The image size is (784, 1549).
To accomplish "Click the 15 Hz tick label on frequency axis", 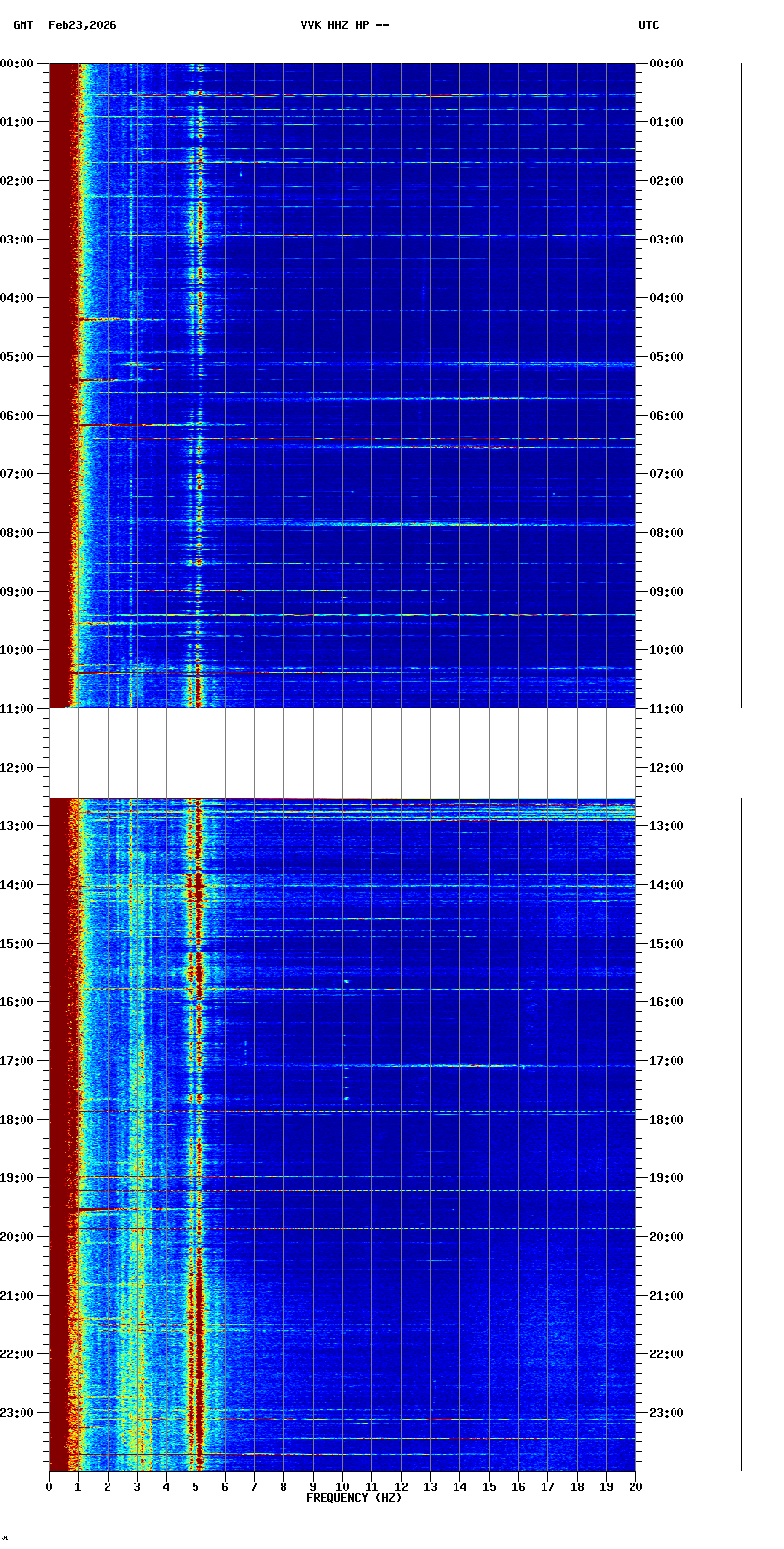I will pos(489,1487).
